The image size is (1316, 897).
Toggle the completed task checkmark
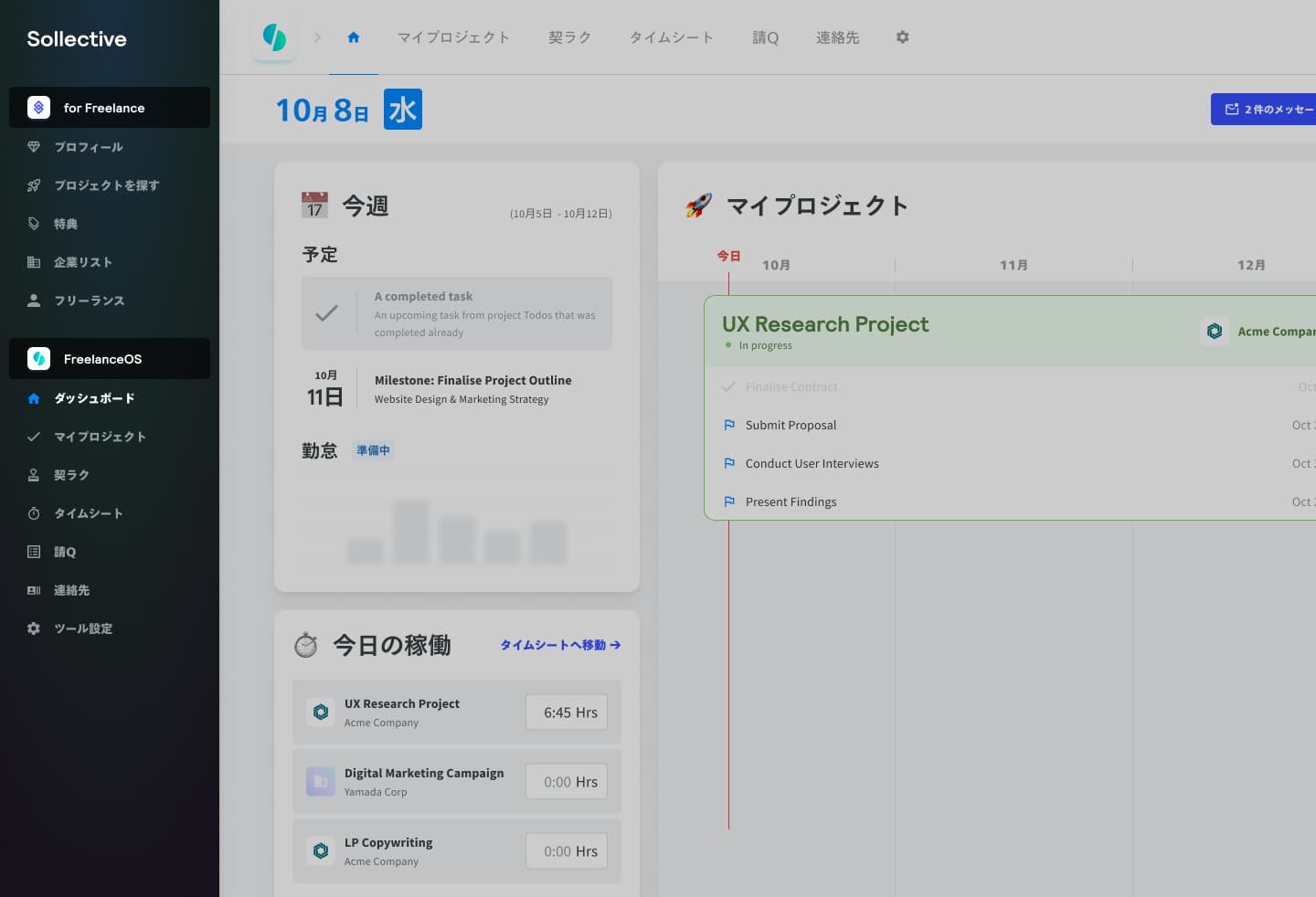point(326,313)
